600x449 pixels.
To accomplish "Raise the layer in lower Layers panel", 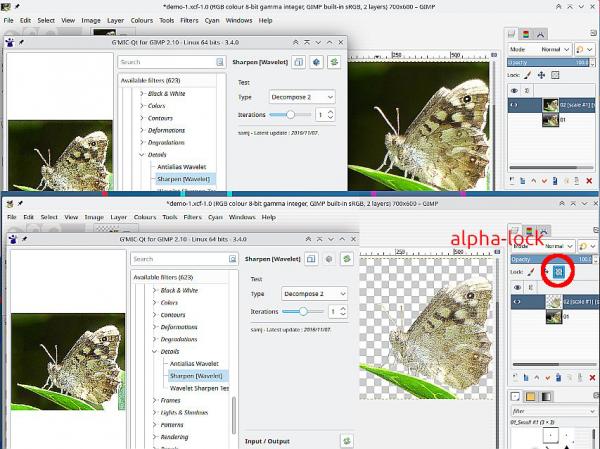I will tap(536, 378).
